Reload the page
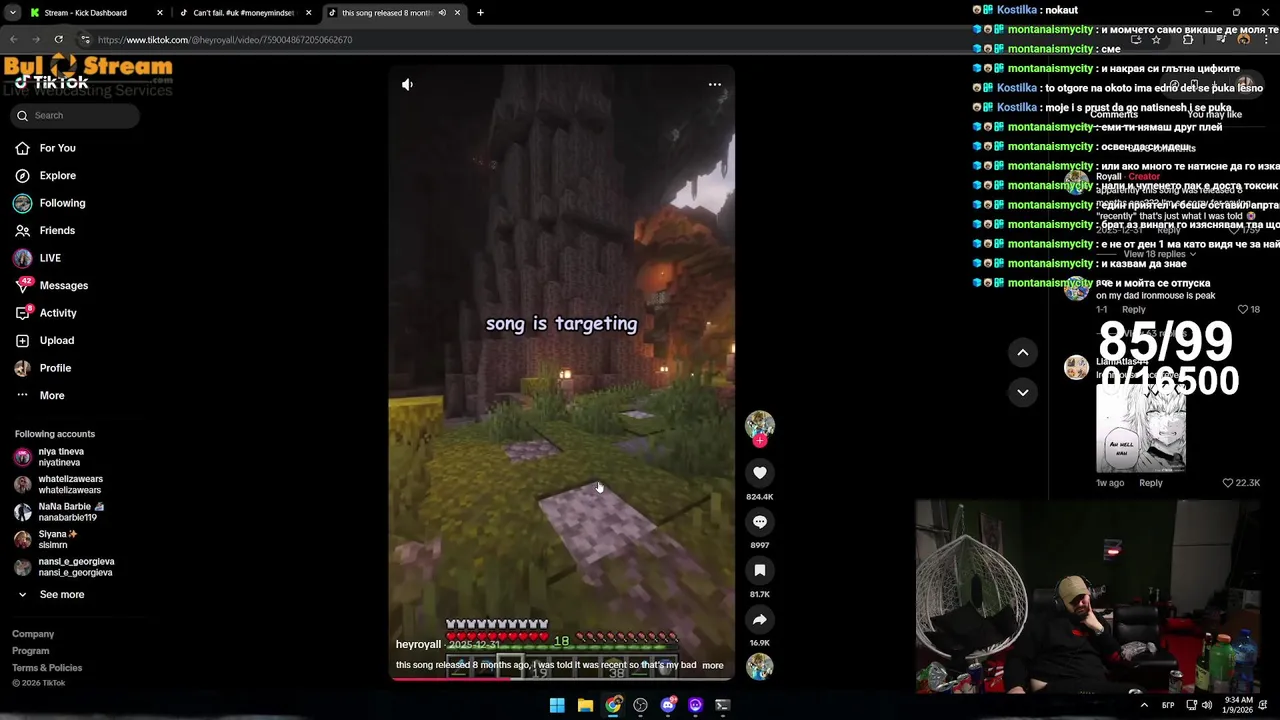This screenshot has height=720, width=1280. click(59, 40)
